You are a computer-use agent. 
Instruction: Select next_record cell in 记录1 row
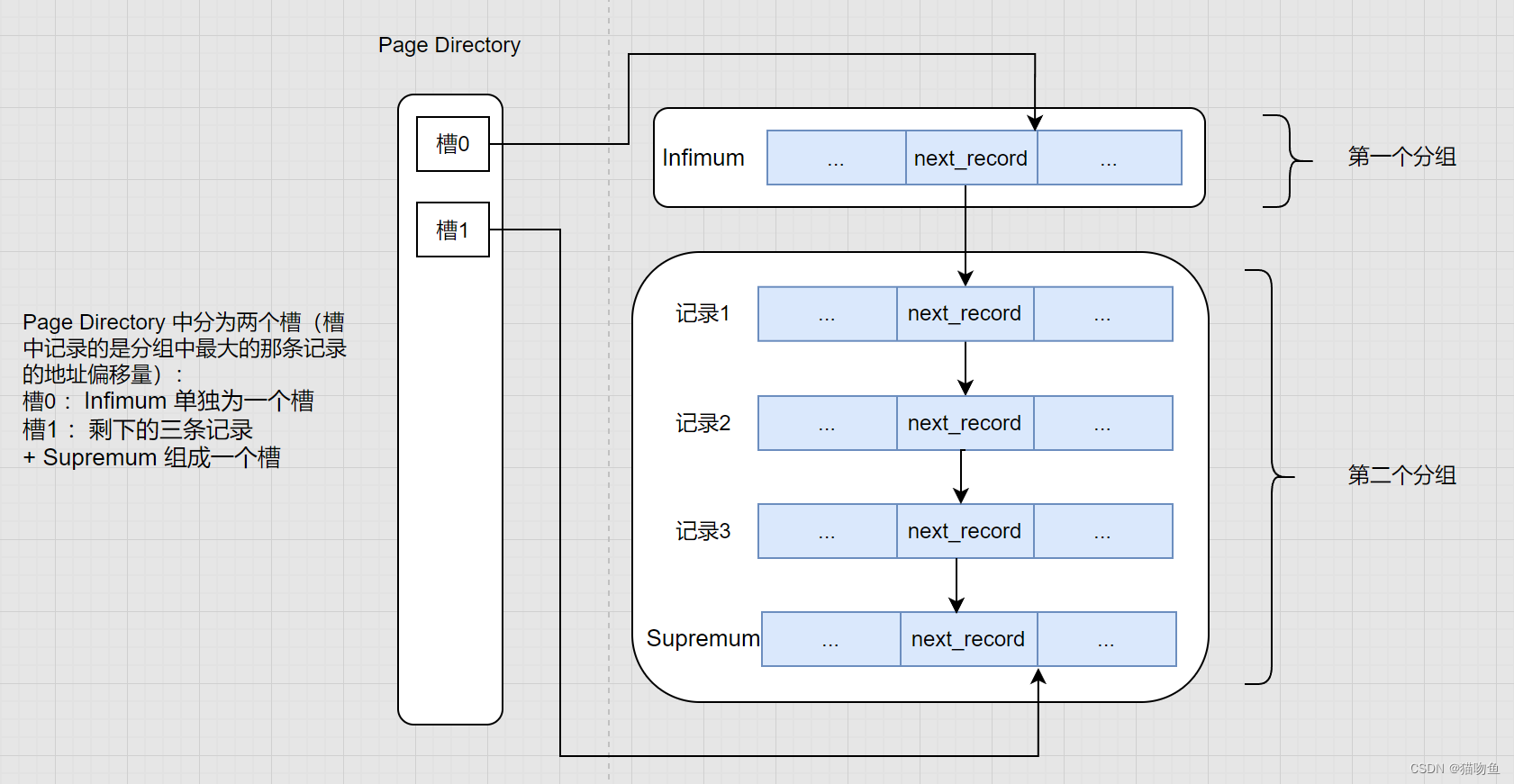coord(965,314)
